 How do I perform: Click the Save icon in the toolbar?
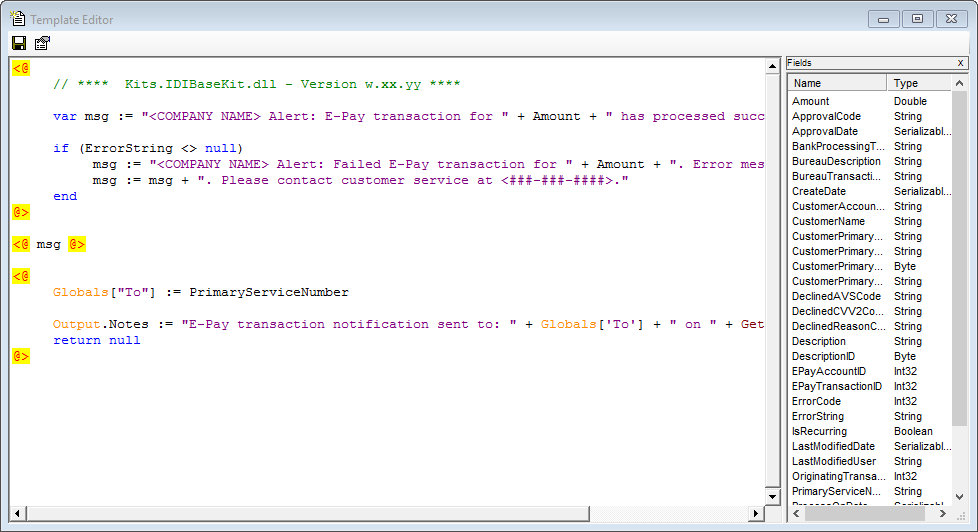[19, 43]
